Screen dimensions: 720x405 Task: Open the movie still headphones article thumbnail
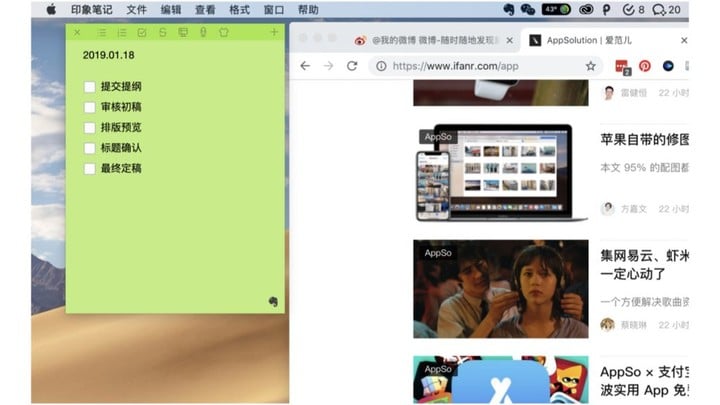pos(501,289)
